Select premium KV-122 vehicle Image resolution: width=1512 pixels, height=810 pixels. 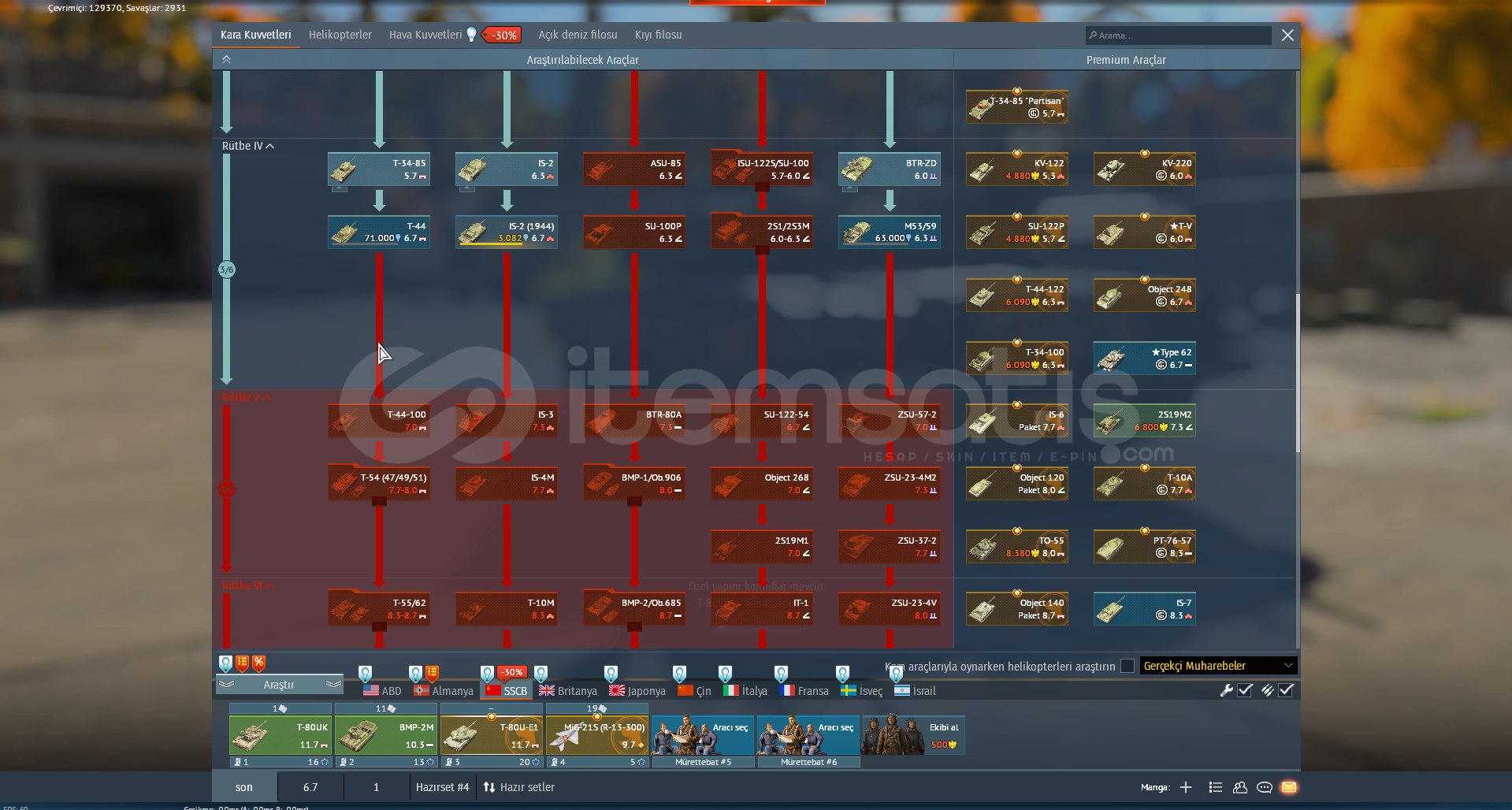(1017, 169)
